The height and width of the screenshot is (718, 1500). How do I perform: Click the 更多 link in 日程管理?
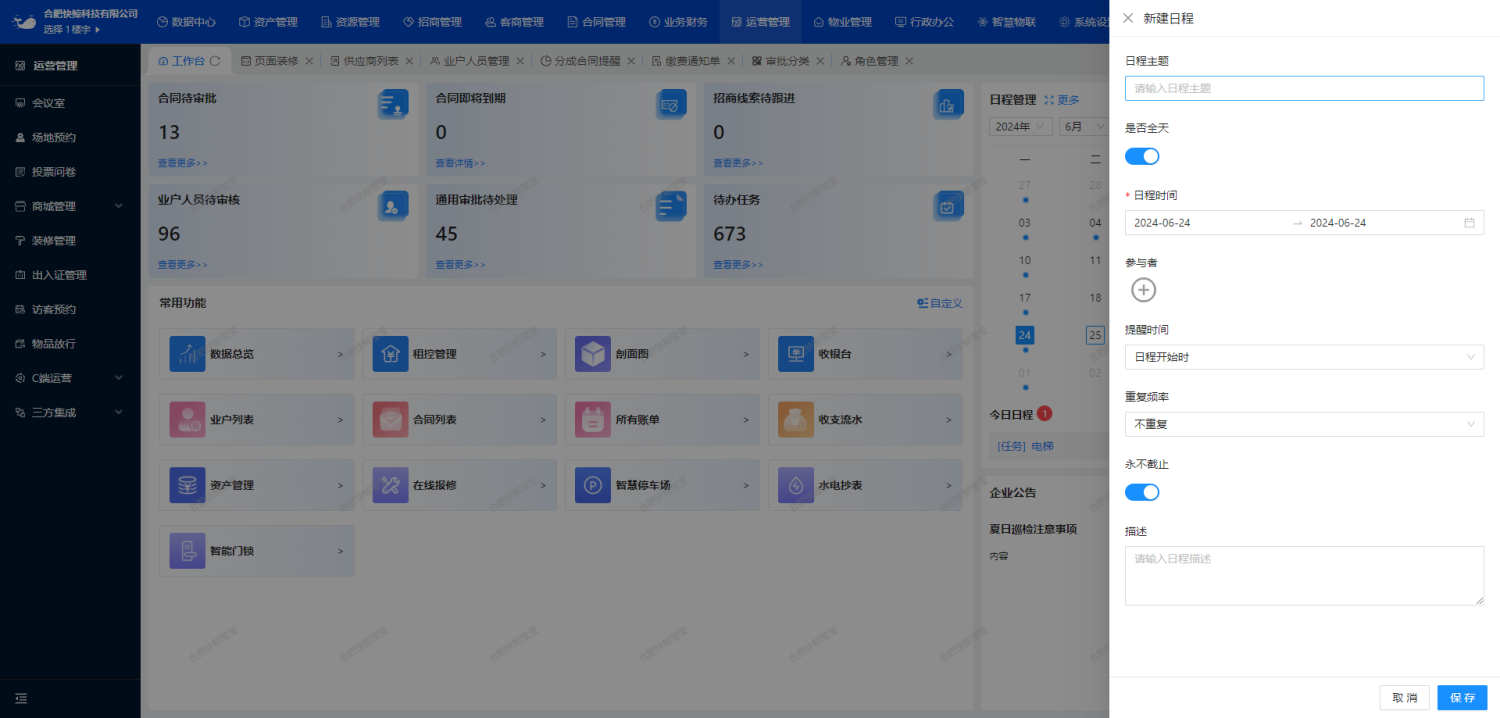coord(1062,100)
